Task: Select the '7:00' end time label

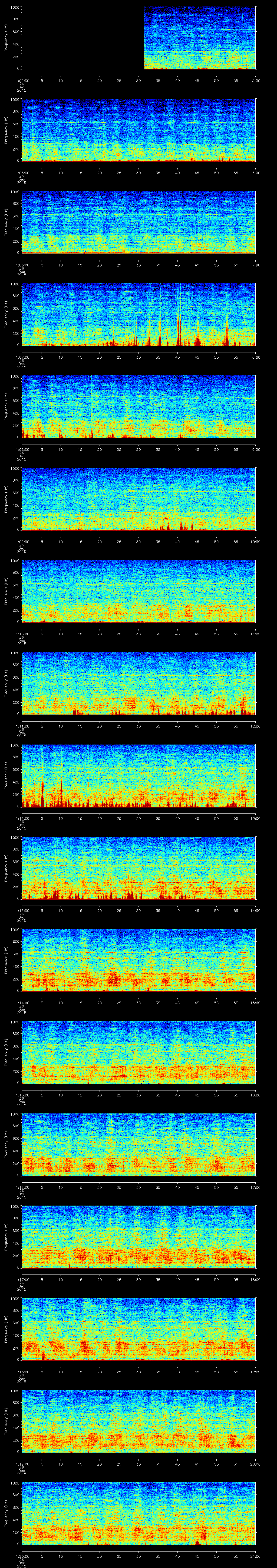Action: (256, 264)
